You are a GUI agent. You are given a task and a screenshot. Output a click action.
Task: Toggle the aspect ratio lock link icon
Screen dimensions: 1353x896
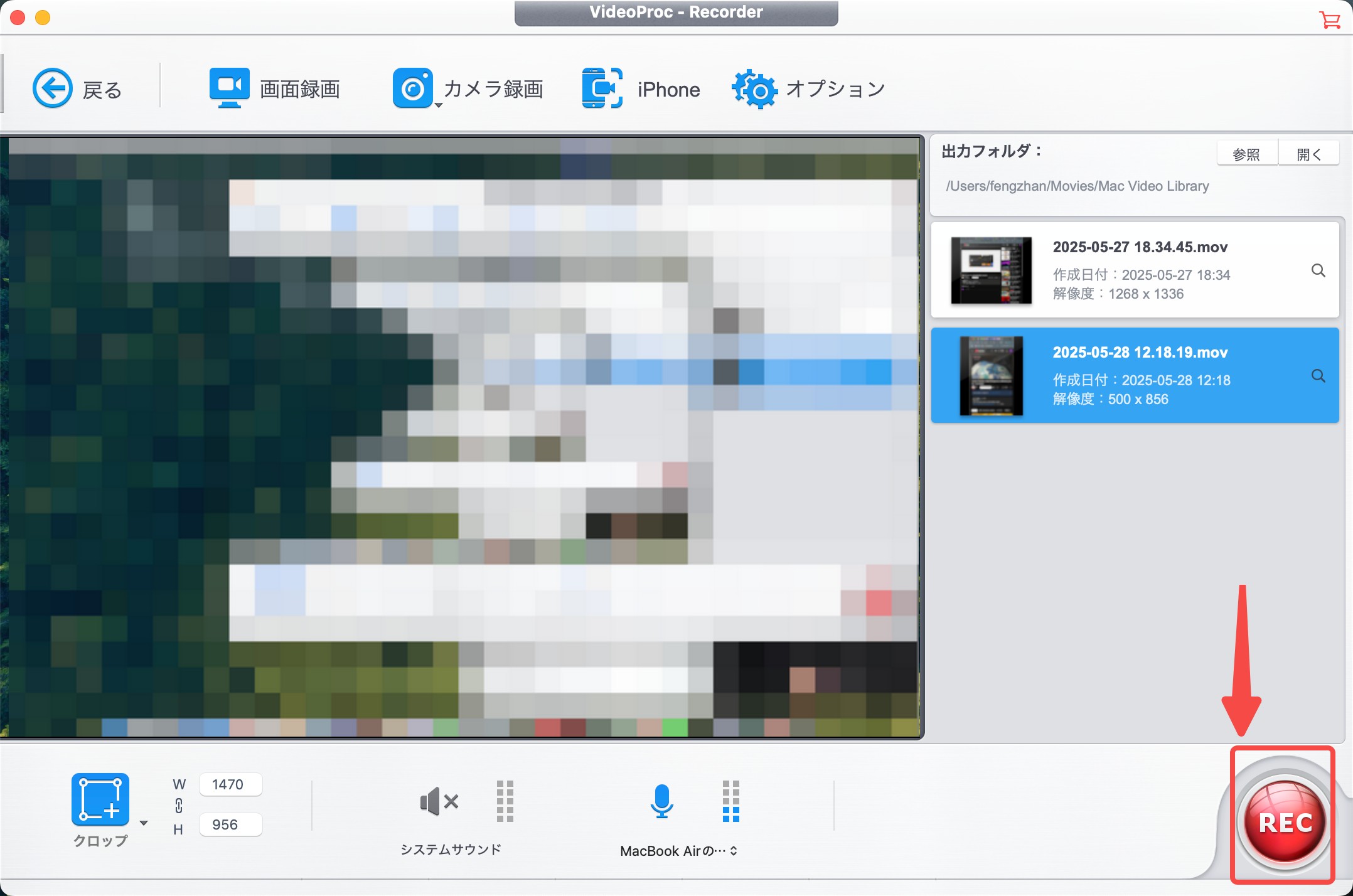click(x=179, y=806)
